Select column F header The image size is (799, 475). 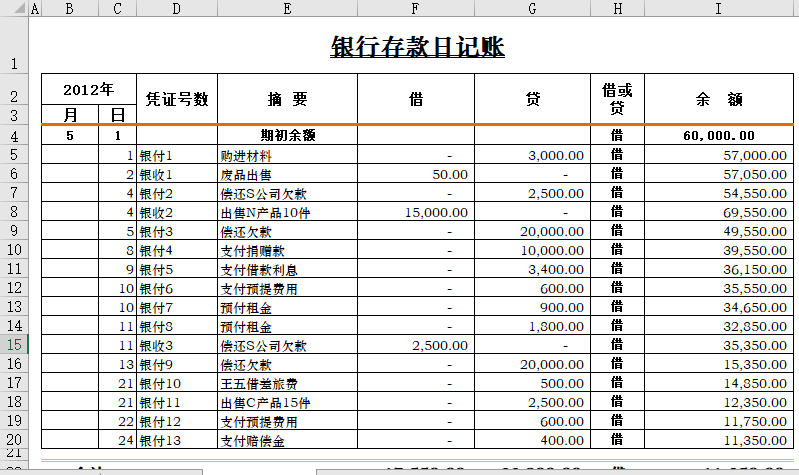(416, 9)
